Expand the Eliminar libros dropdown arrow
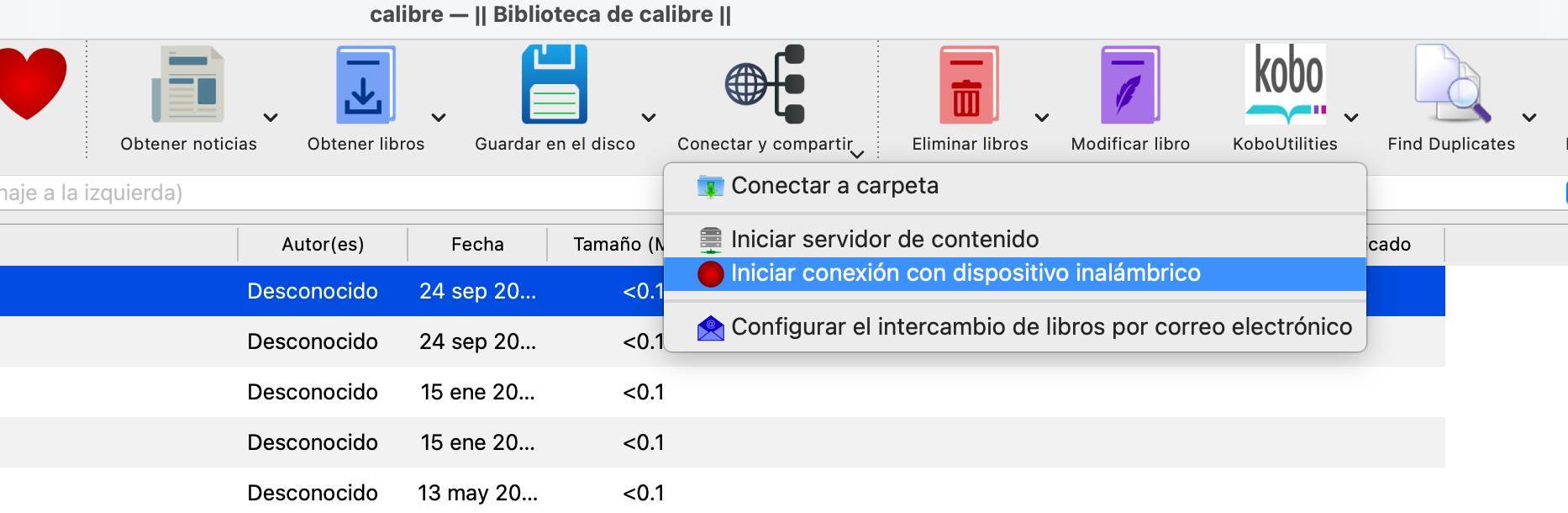1568x513 pixels. click(1042, 118)
